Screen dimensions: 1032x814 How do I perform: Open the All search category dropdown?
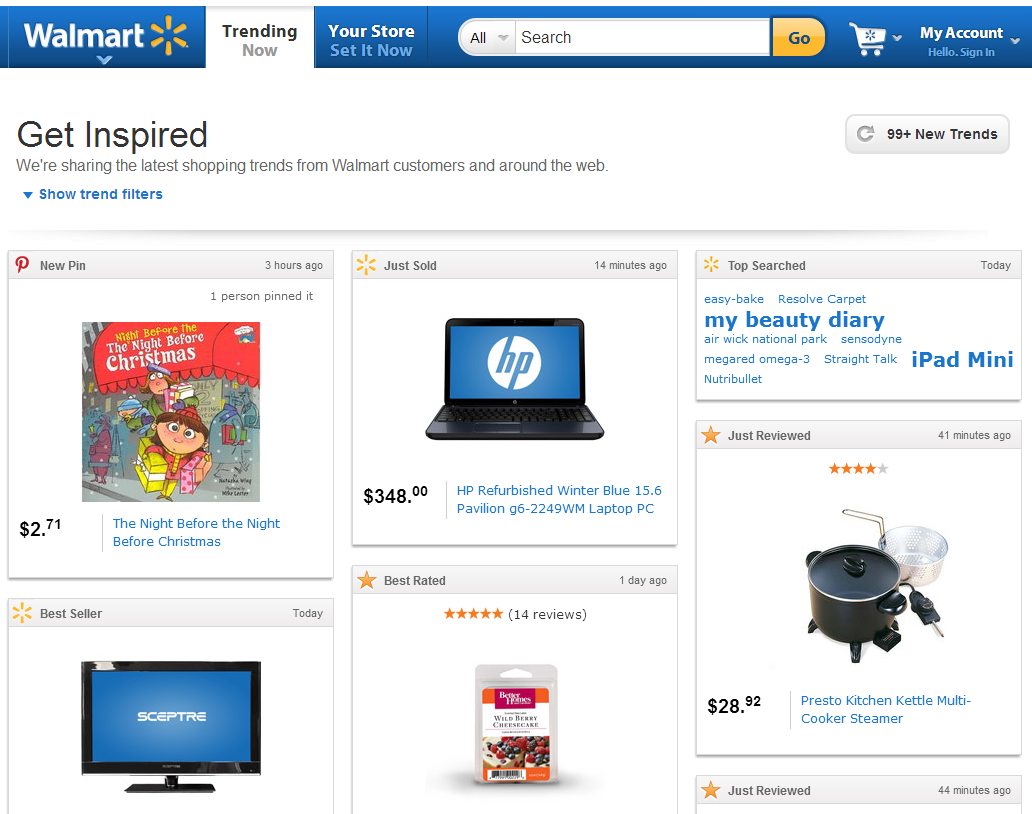point(488,38)
